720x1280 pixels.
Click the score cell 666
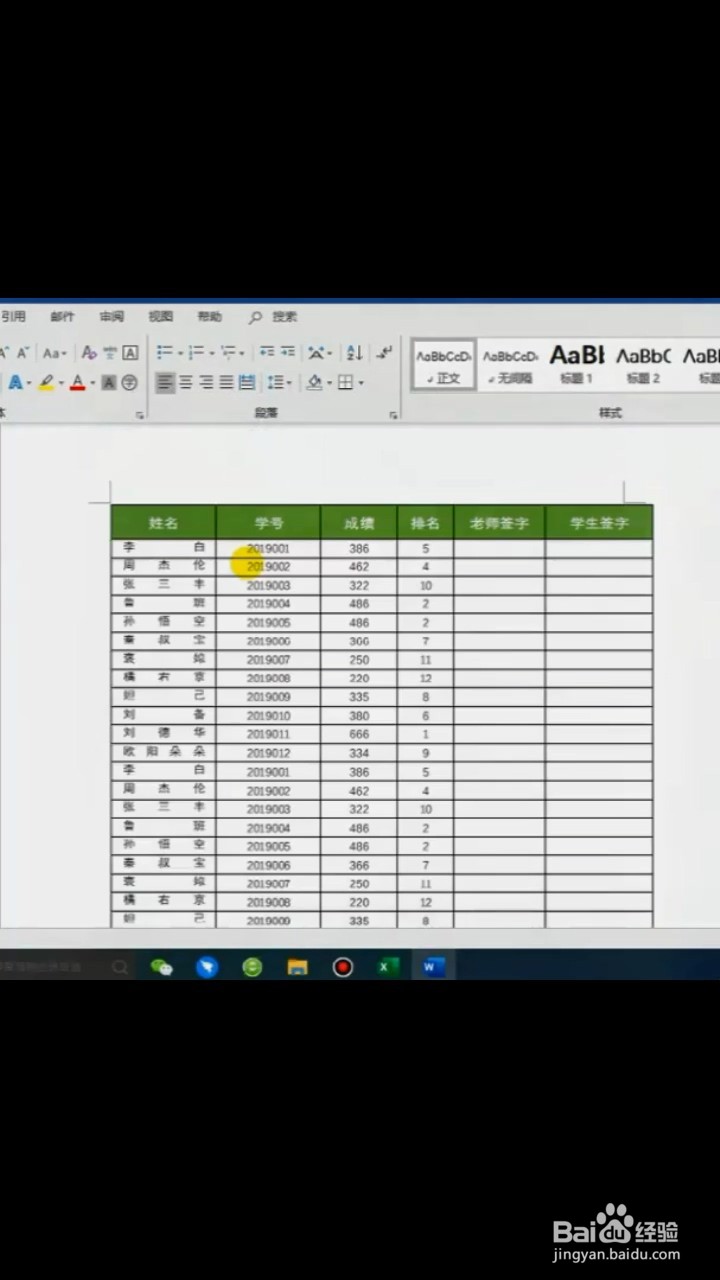coord(359,734)
